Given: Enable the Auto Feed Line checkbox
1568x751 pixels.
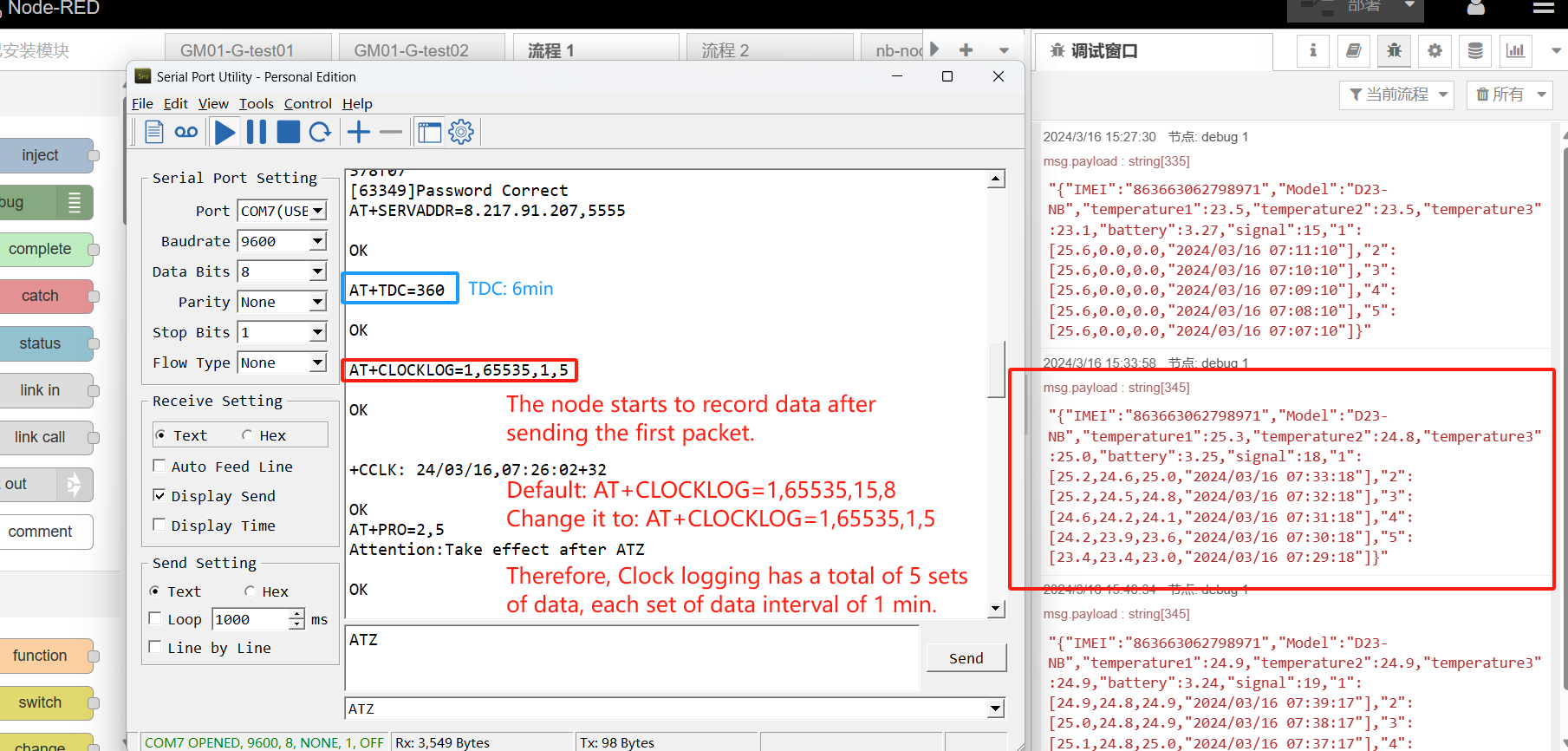Looking at the screenshot, I should click(159, 466).
